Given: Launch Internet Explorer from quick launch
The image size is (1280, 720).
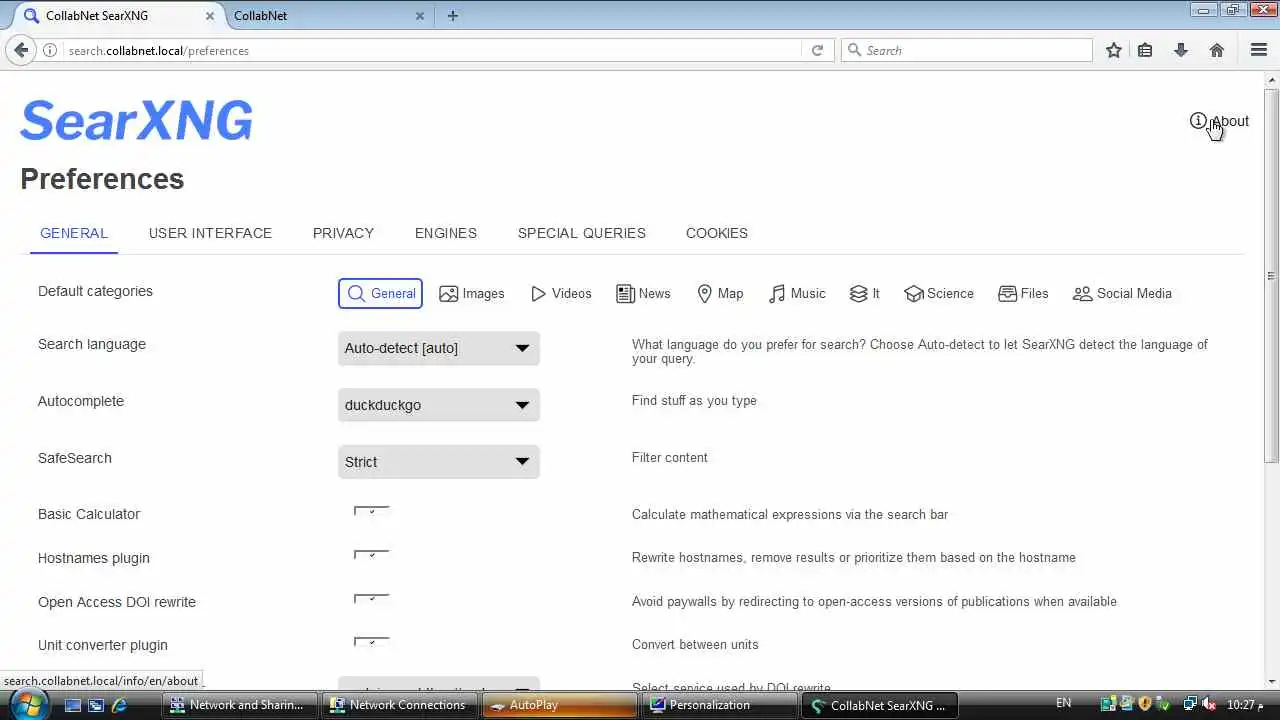Looking at the screenshot, I should pos(119,705).
